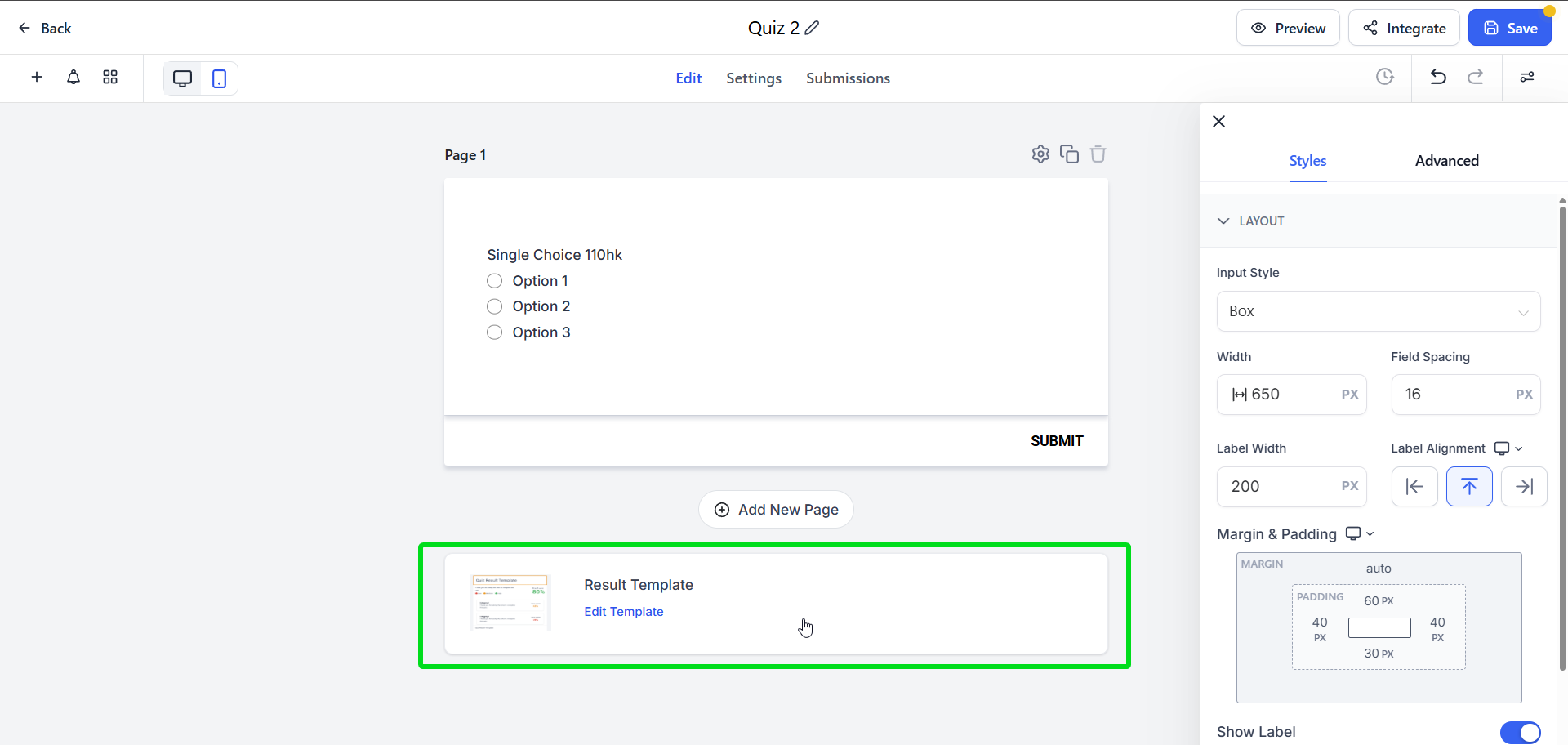Switch to mobile device view

point(219,78)
